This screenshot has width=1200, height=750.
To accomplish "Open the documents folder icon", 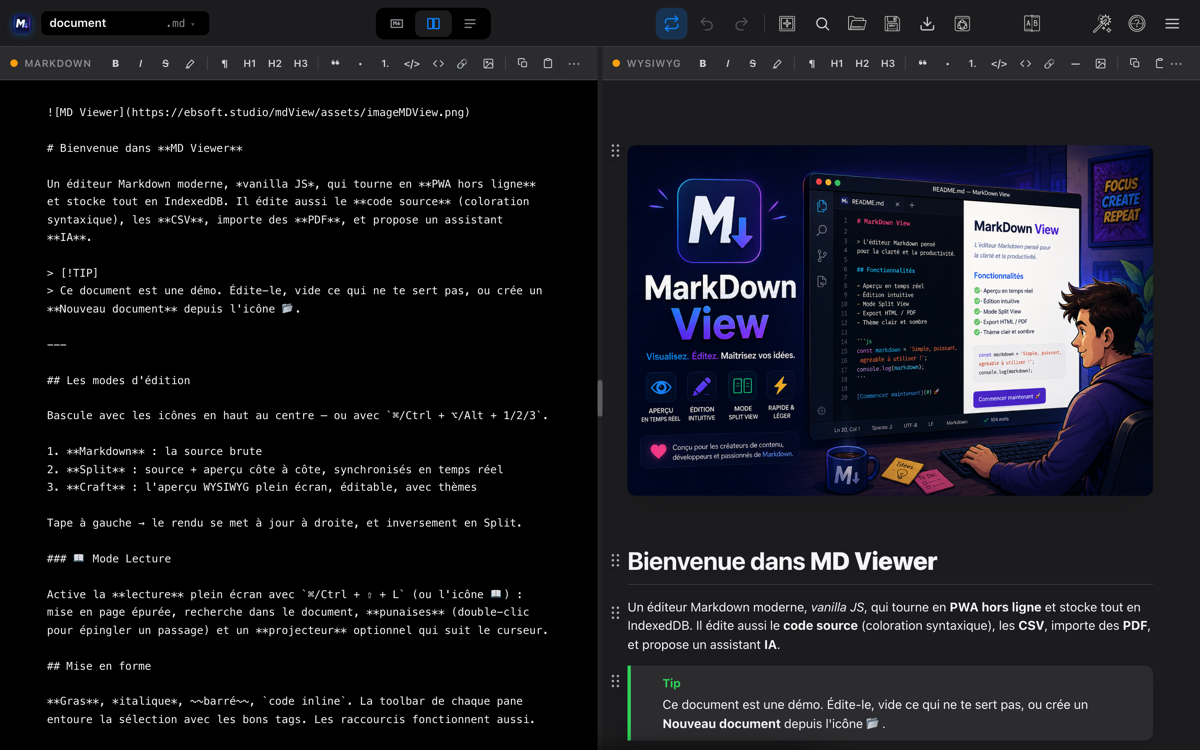I will [857, 24].
